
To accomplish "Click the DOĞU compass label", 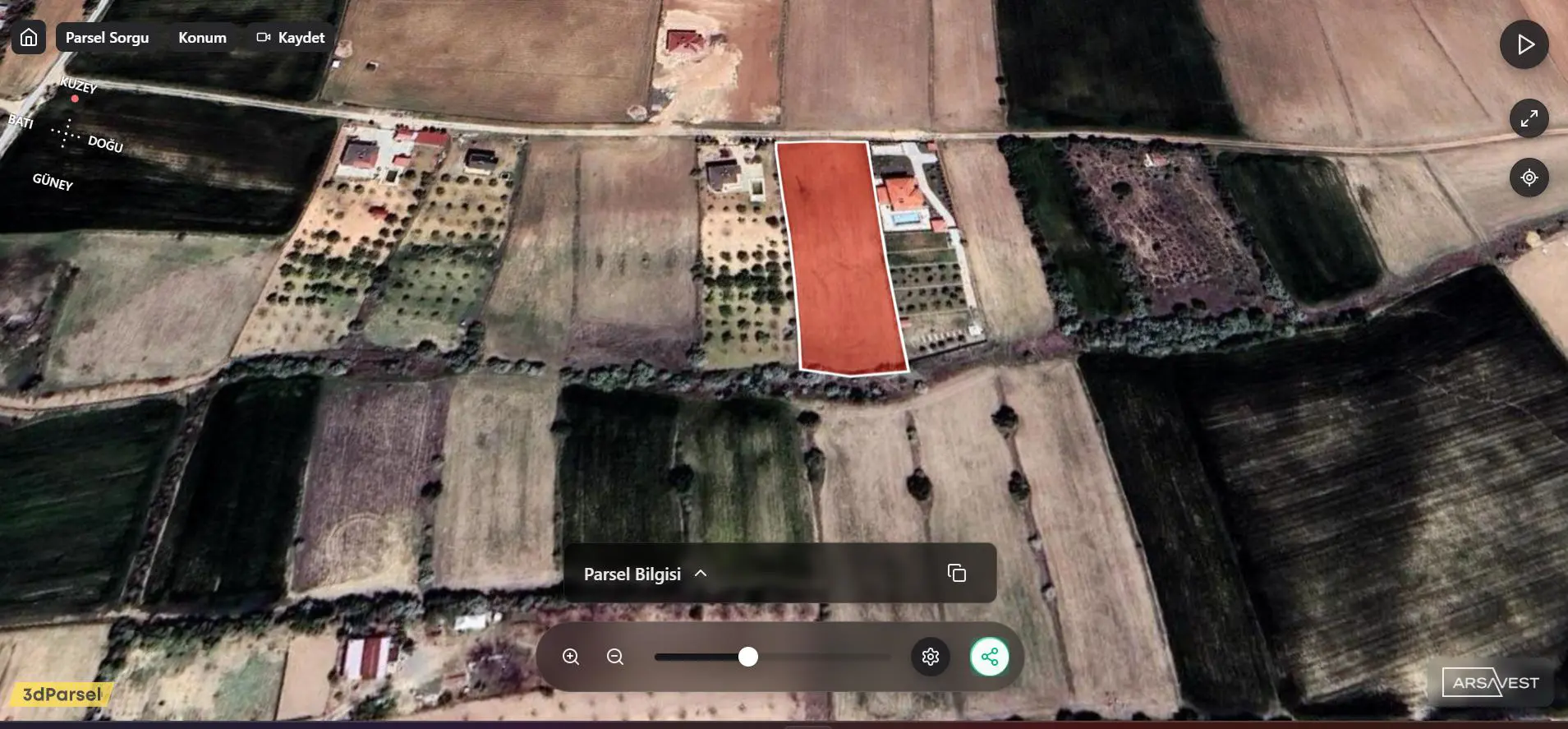I will point(105,144).
